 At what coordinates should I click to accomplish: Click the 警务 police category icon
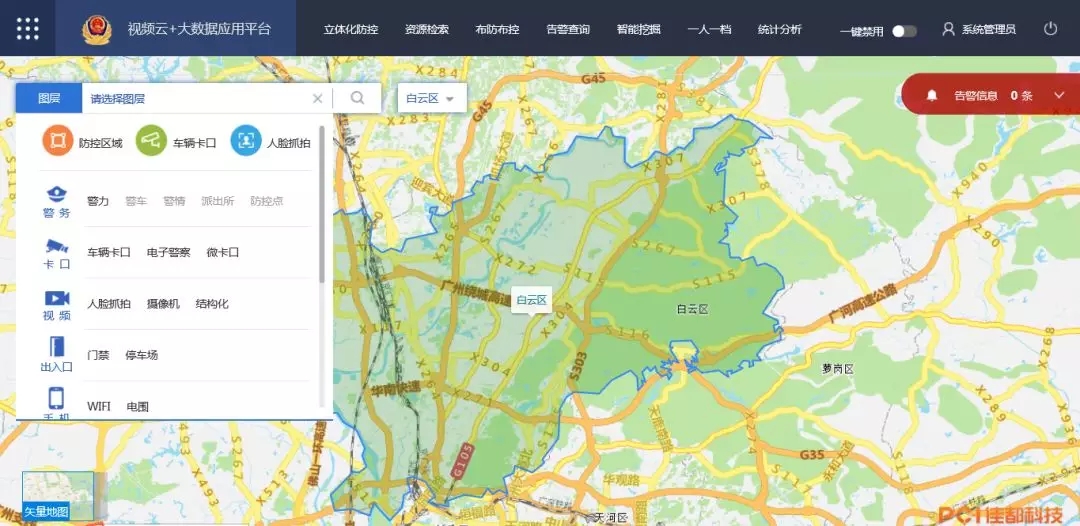tap(56, 194)
